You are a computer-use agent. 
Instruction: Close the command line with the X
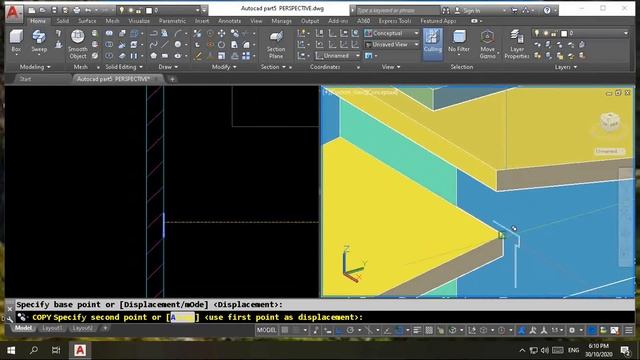coord(10,309)
